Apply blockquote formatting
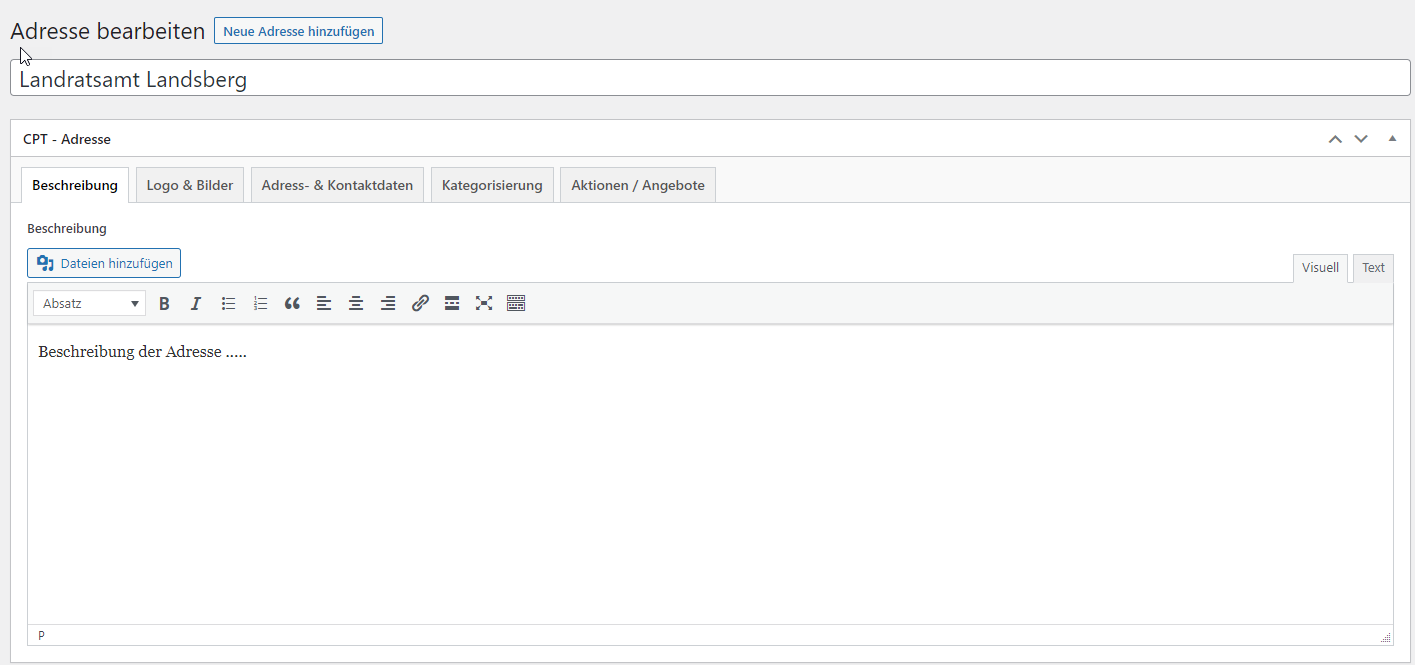 click(292, 303)
